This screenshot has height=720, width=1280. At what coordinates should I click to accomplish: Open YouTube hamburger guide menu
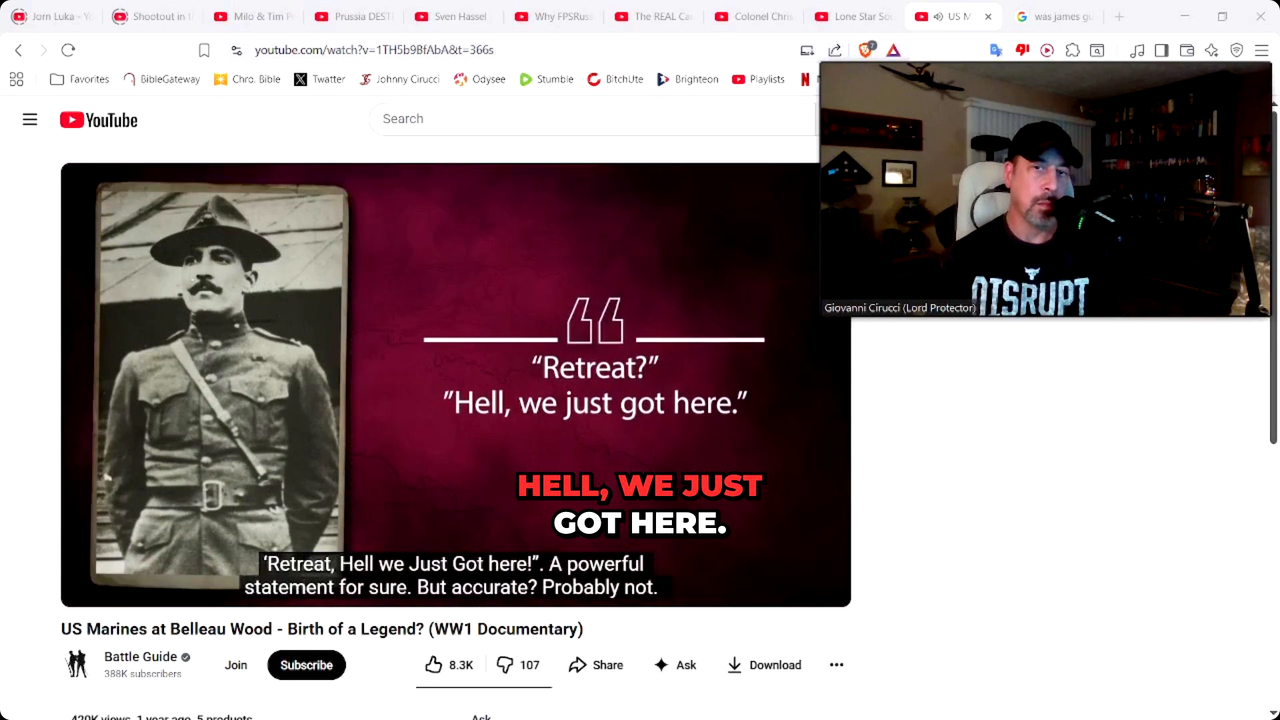30,120
